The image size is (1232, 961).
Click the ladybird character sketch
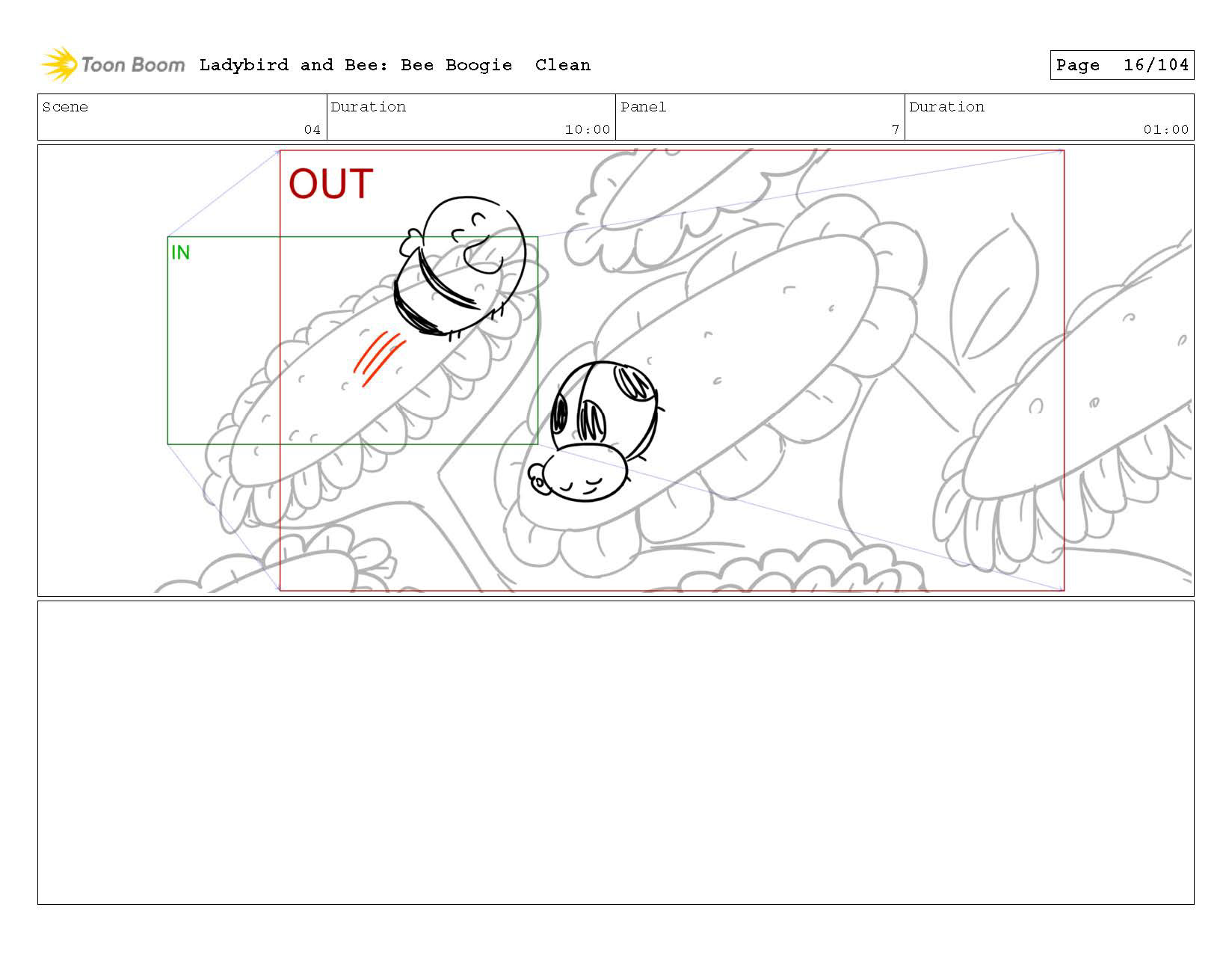pyautogui.click(x=596, y=430)
